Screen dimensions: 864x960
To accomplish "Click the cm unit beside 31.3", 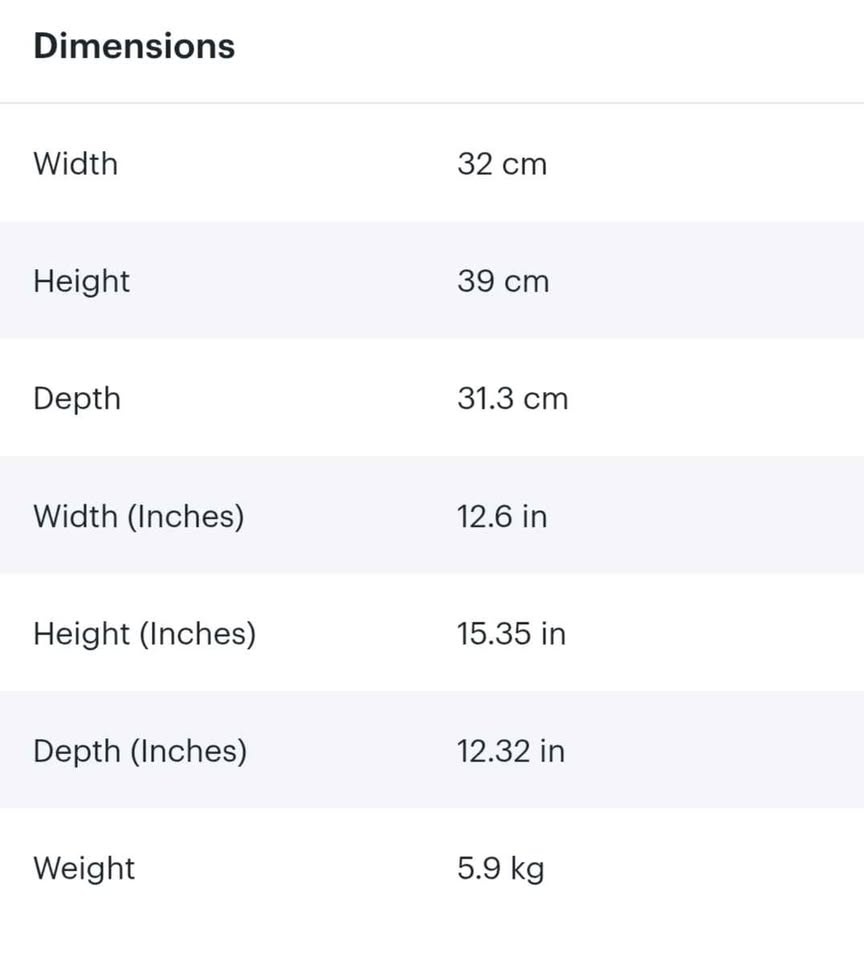I will (546, 398).
